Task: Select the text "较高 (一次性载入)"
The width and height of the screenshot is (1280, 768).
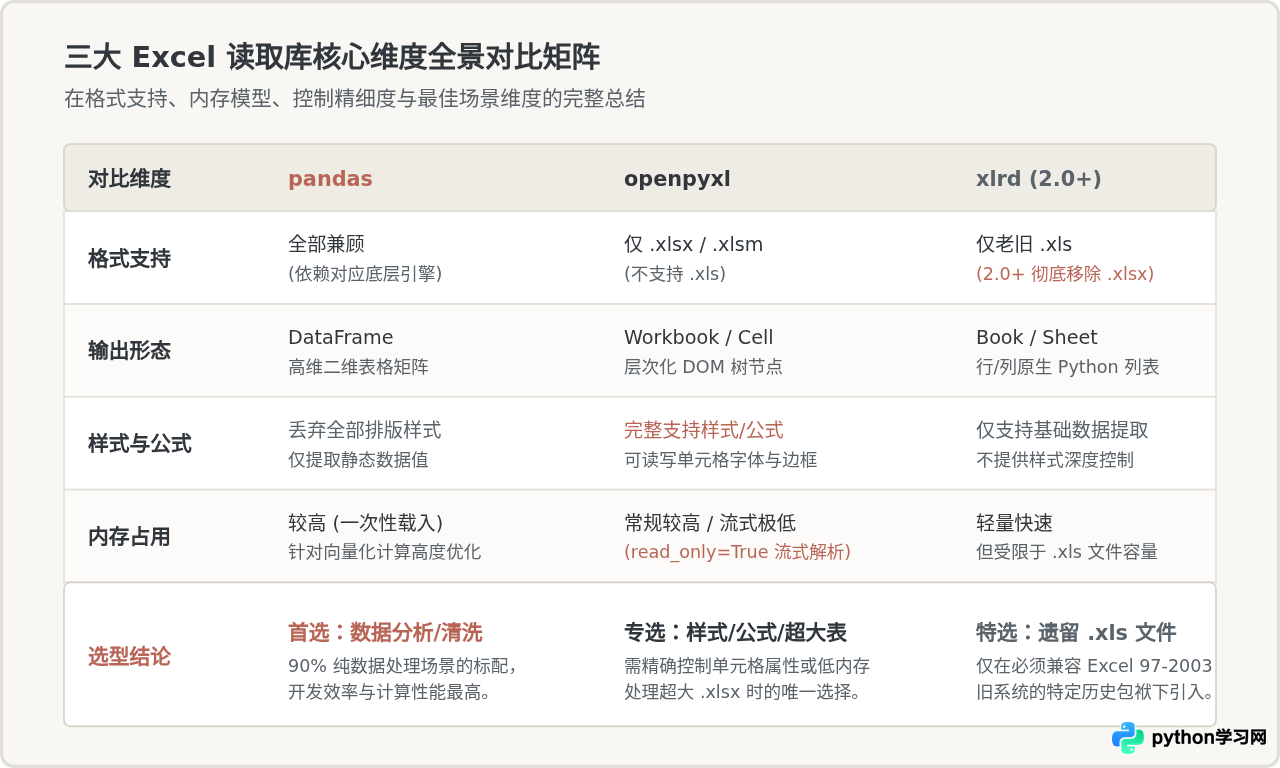Action: (x=366, y=523)
